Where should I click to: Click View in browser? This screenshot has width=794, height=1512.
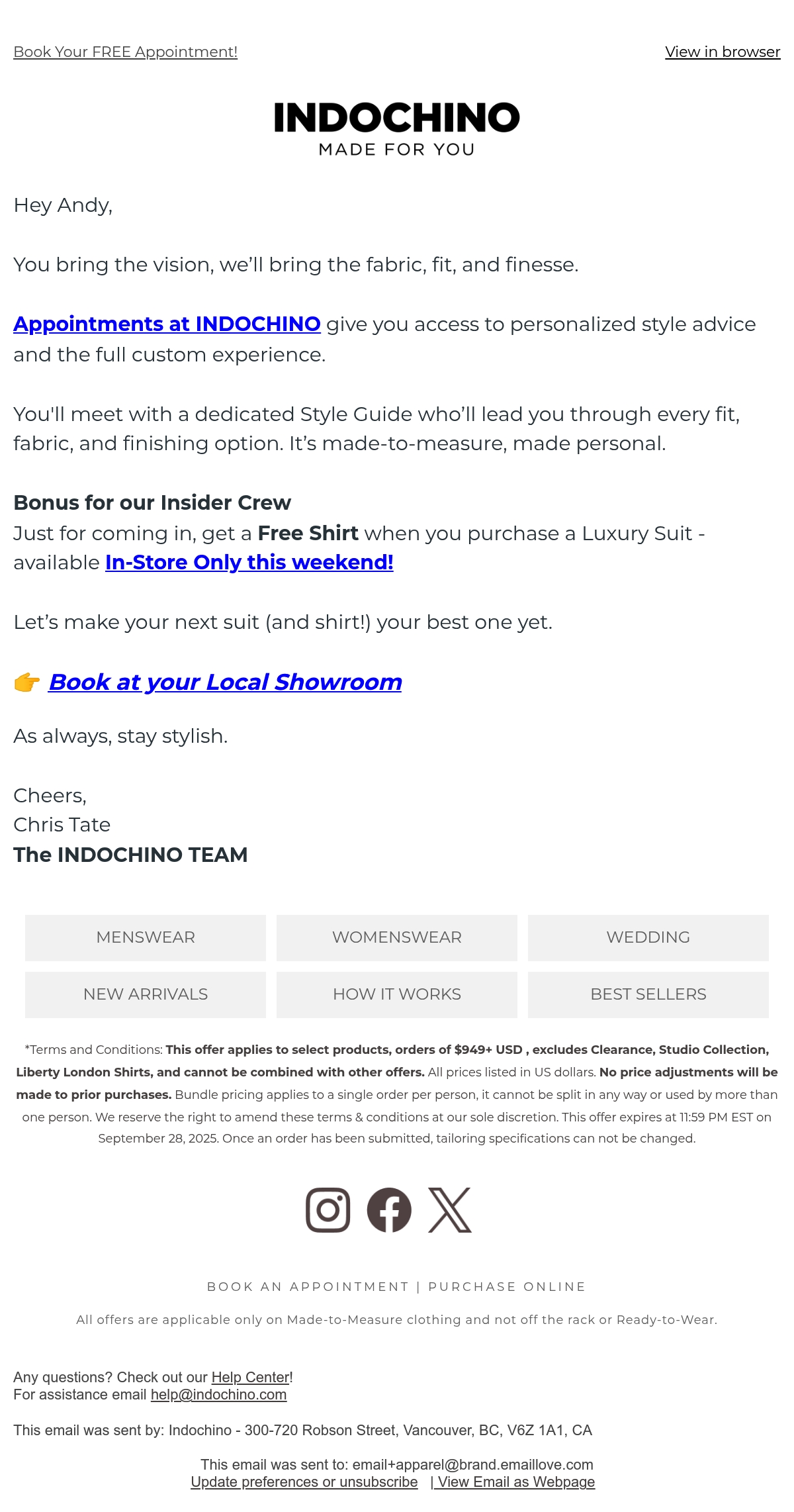pyautogui.click(x=723, y=52)
